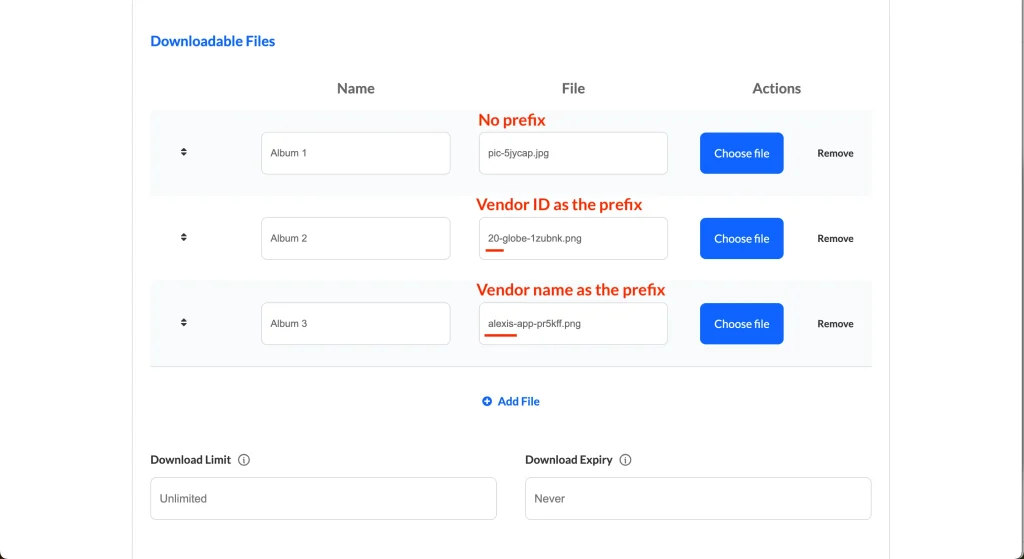
Task: Click the reorder handle for Album 3 row
Action: click(184, 322)
